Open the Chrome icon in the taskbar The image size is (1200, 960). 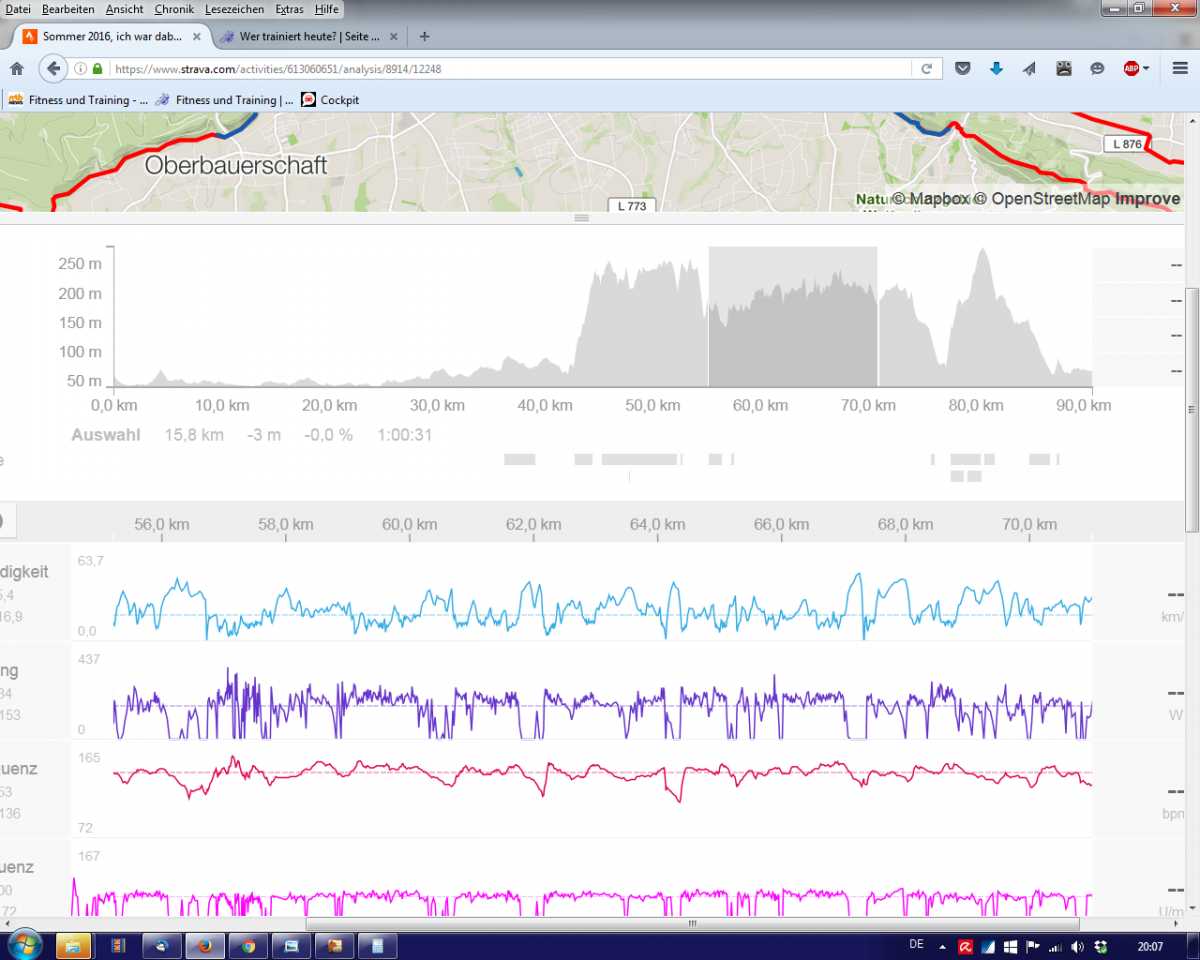[247, 945]
